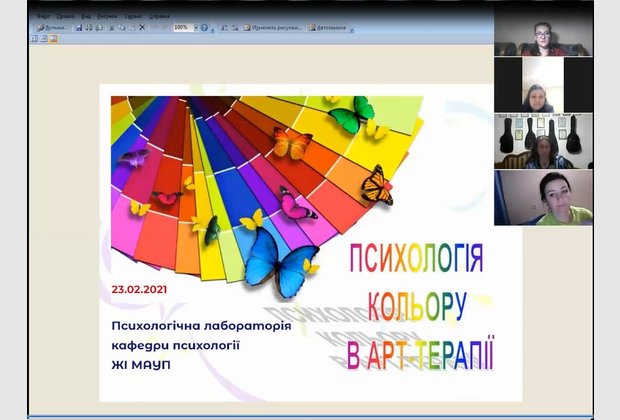Expand toolbar overflow arrow after Автозамена
Screen dimensions: 620x420
(352, 29)
